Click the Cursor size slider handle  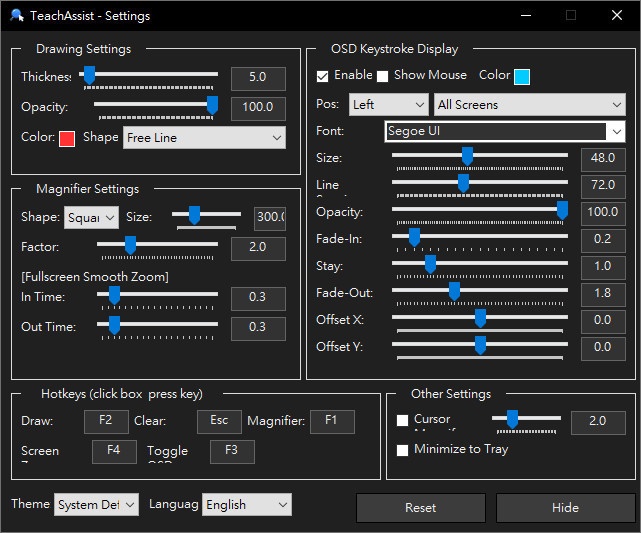(512, 419)
